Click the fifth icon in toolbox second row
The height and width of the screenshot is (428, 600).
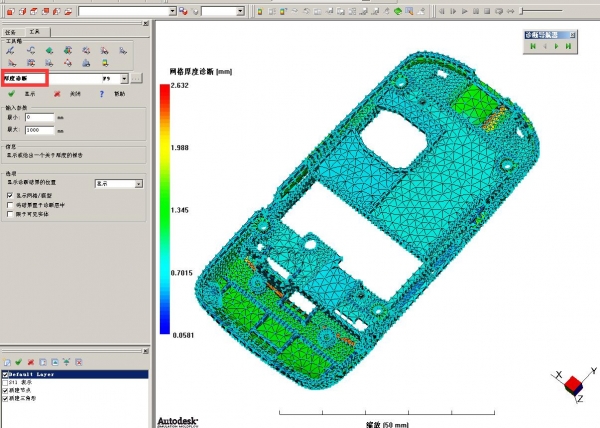click(x=86, y=63)
